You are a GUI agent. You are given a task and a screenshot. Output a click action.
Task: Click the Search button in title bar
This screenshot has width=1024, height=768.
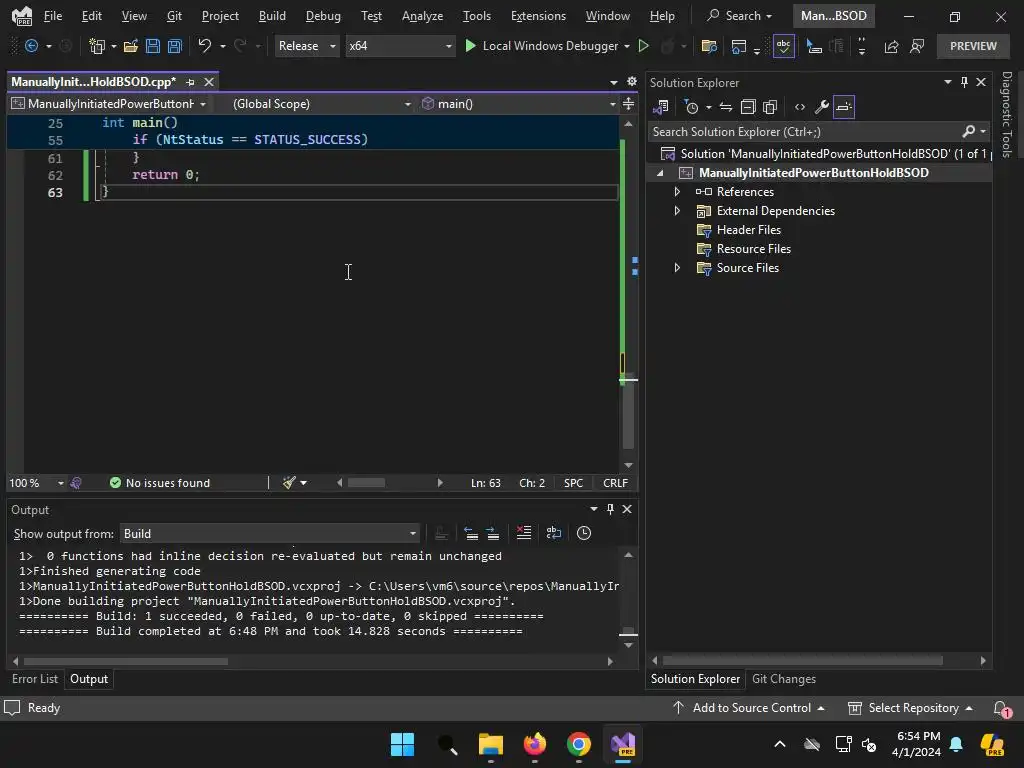tap(739, 16)
